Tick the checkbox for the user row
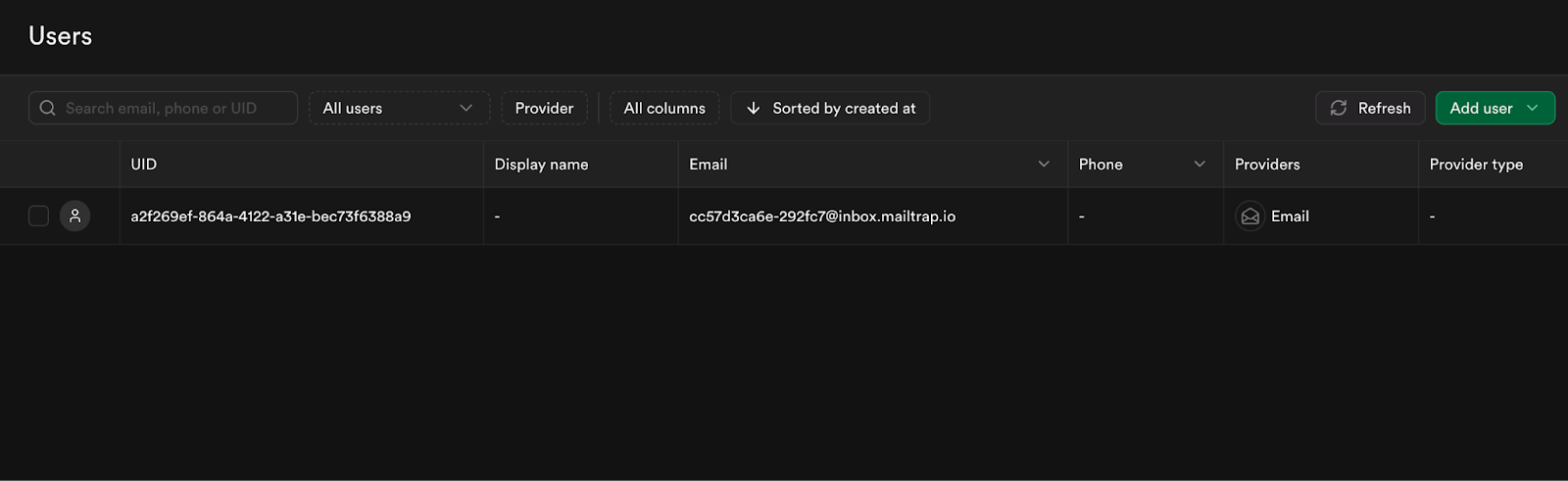 [38, 216]
